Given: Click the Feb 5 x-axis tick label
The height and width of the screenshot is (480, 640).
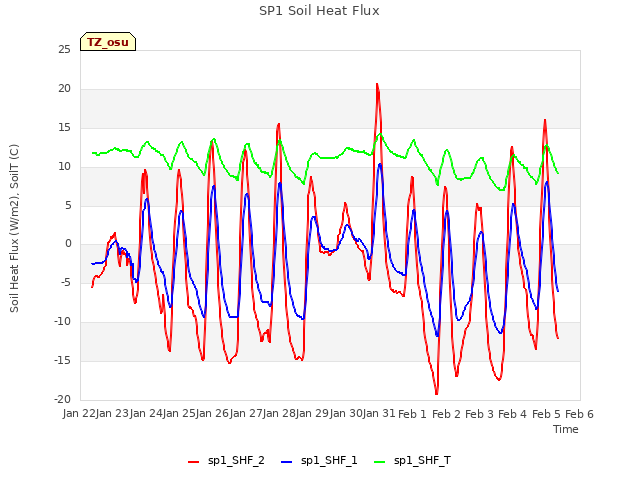Looking at the screenshot, I should pyautogui.click(x=546, y=414).
